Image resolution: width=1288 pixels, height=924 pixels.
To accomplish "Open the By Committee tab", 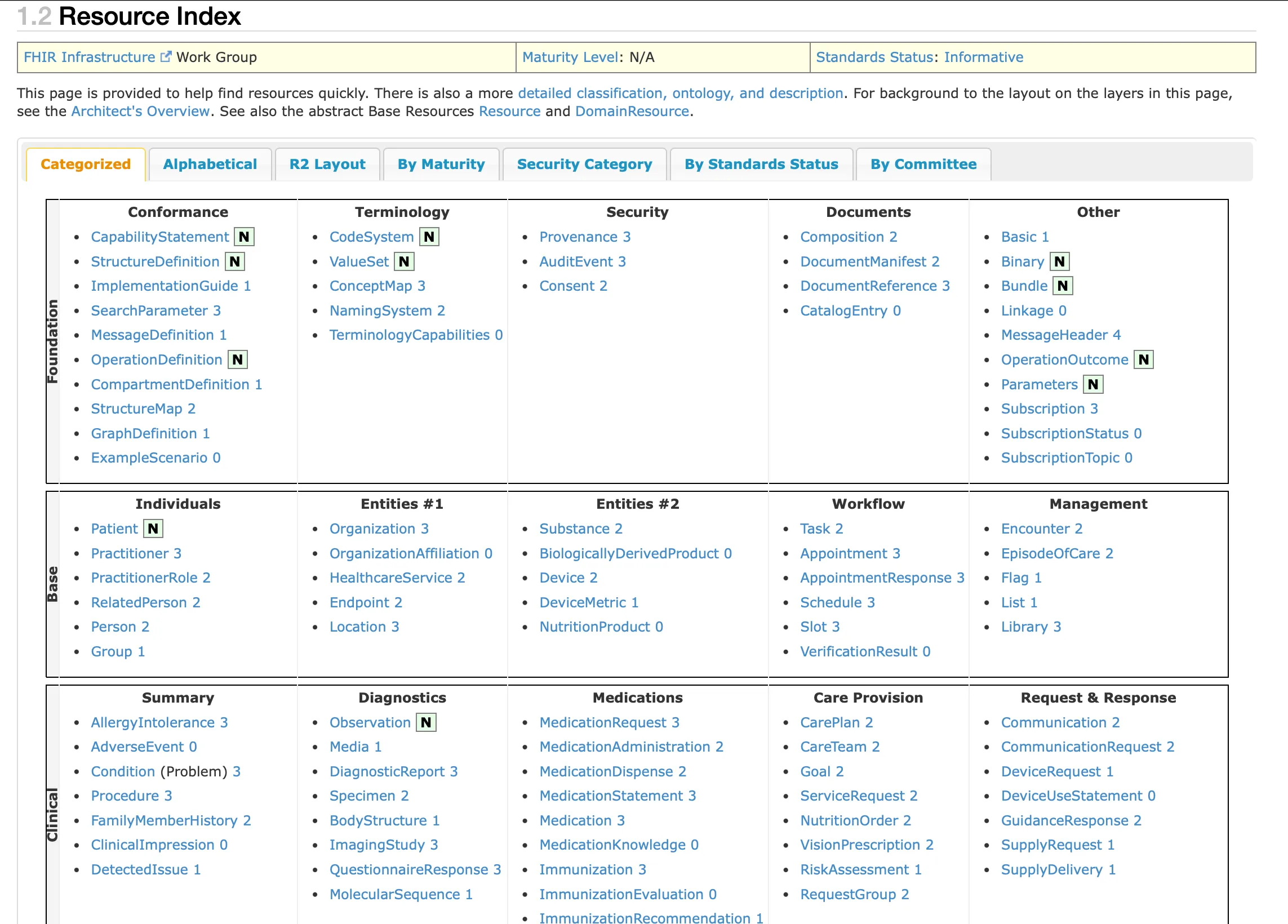I will [923, 164].
